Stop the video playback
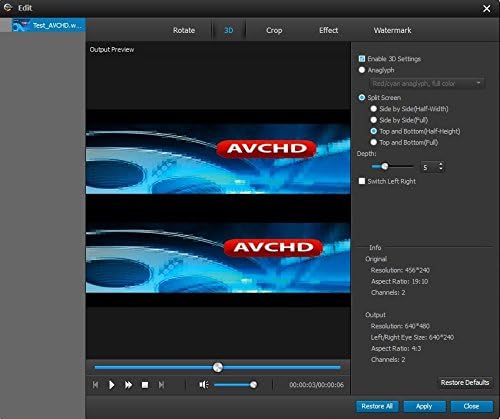 point(145,385)
